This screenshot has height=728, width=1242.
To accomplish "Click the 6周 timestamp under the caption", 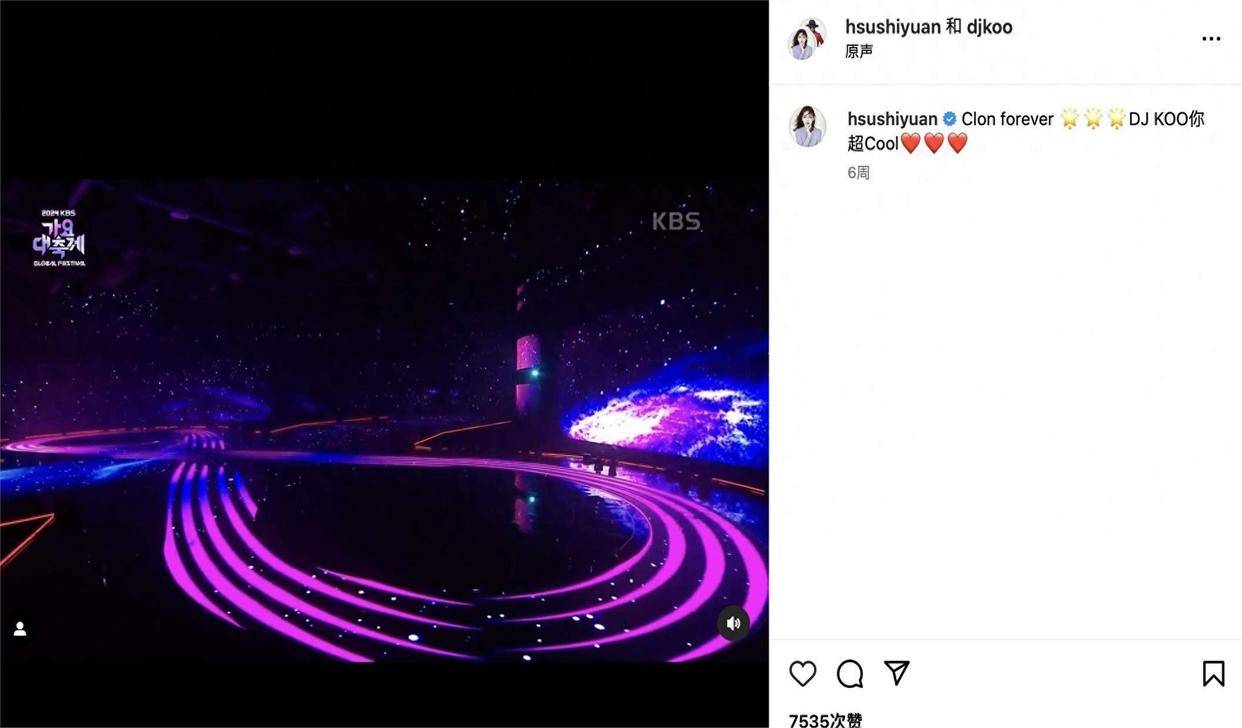I will [858, 173].
